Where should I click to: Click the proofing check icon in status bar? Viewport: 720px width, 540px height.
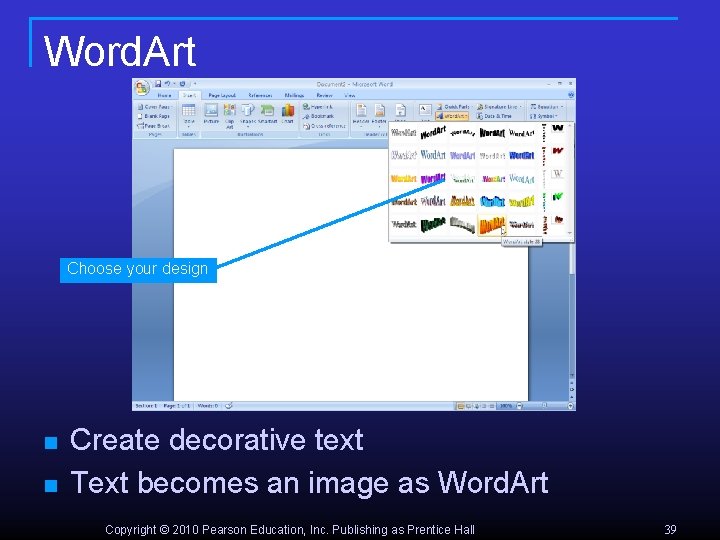229,405
